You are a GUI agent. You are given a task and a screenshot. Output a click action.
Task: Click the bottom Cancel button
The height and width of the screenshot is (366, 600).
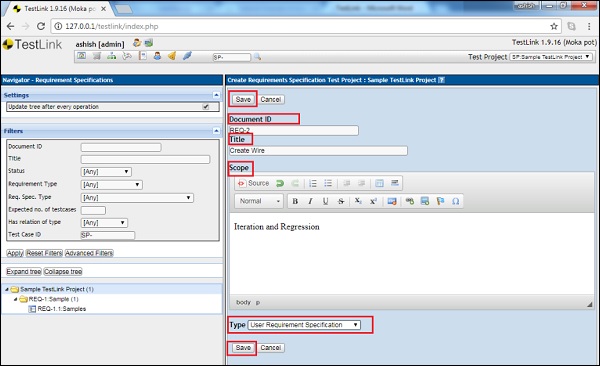[271, 348]
